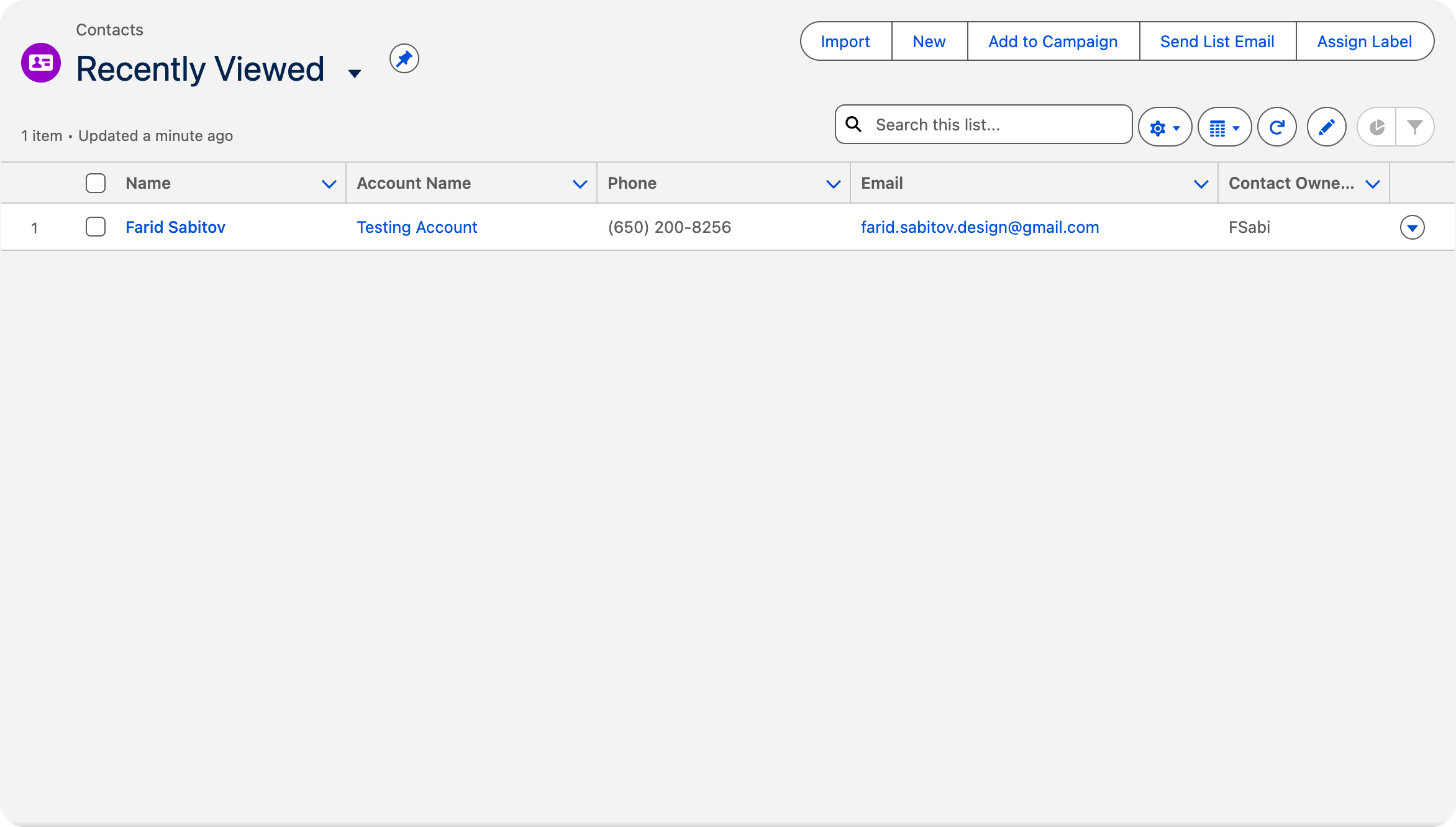Open the Account Name column menu

(580, 184)
